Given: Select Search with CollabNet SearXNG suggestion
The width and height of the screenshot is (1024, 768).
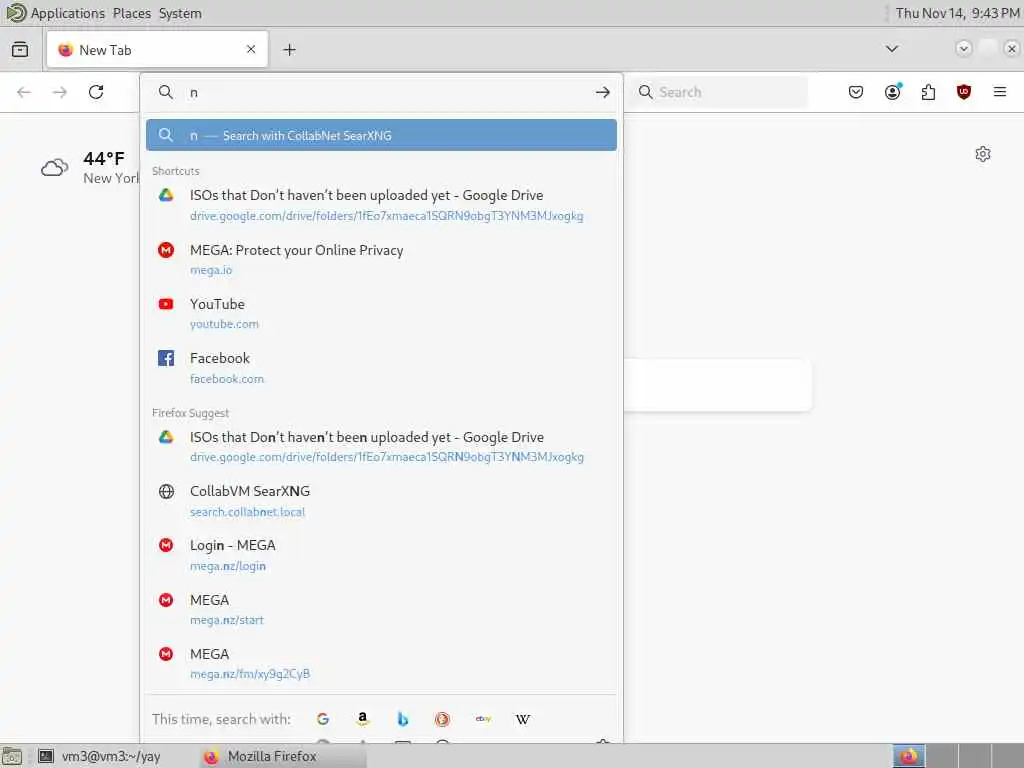Looking at the screenshot, I should click(x=381, y=135).
